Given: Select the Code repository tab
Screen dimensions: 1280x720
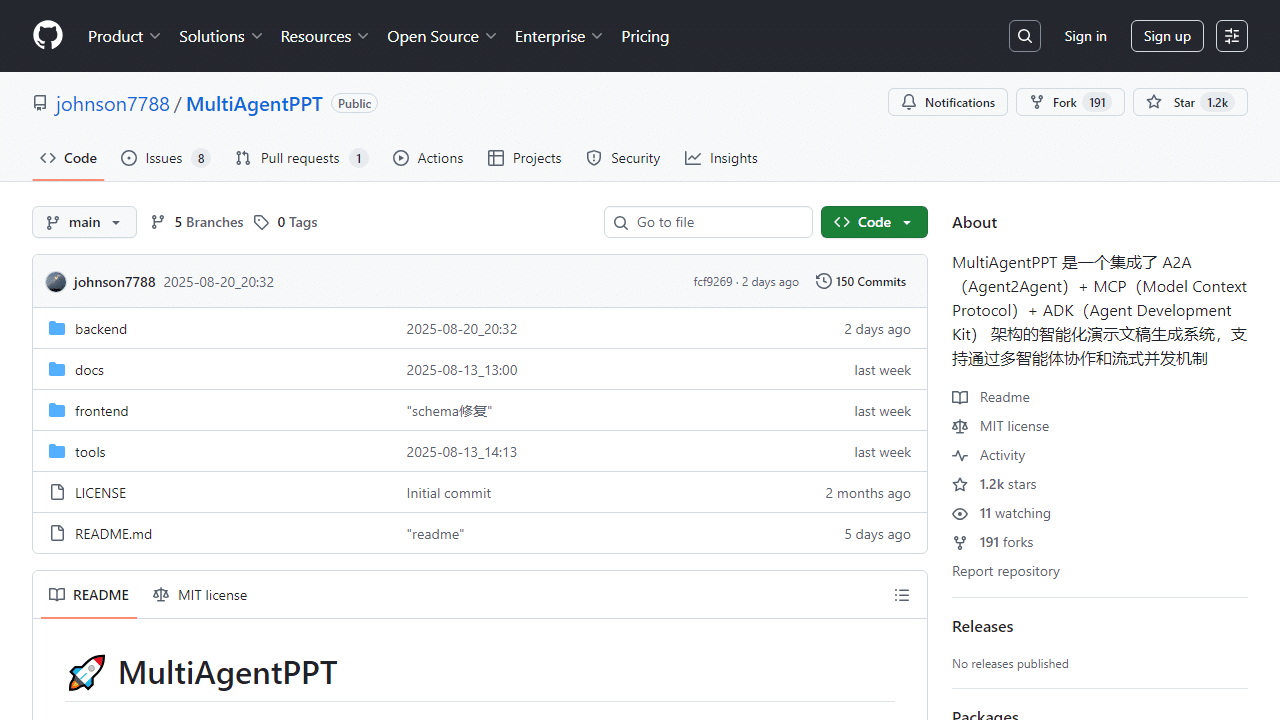Looking at the screenshot, I should (x=68, y=158).
